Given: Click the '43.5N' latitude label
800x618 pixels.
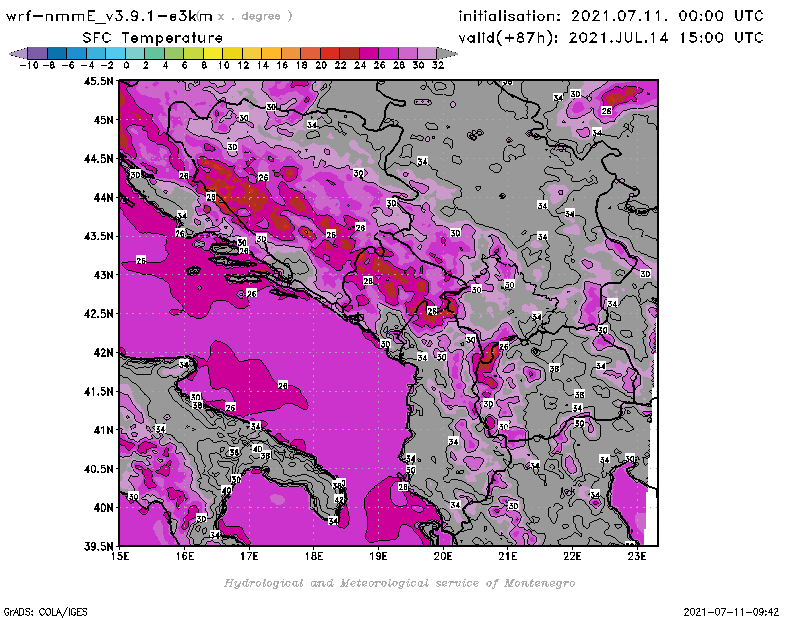Looking at the screenshot, I should (99, 236).
